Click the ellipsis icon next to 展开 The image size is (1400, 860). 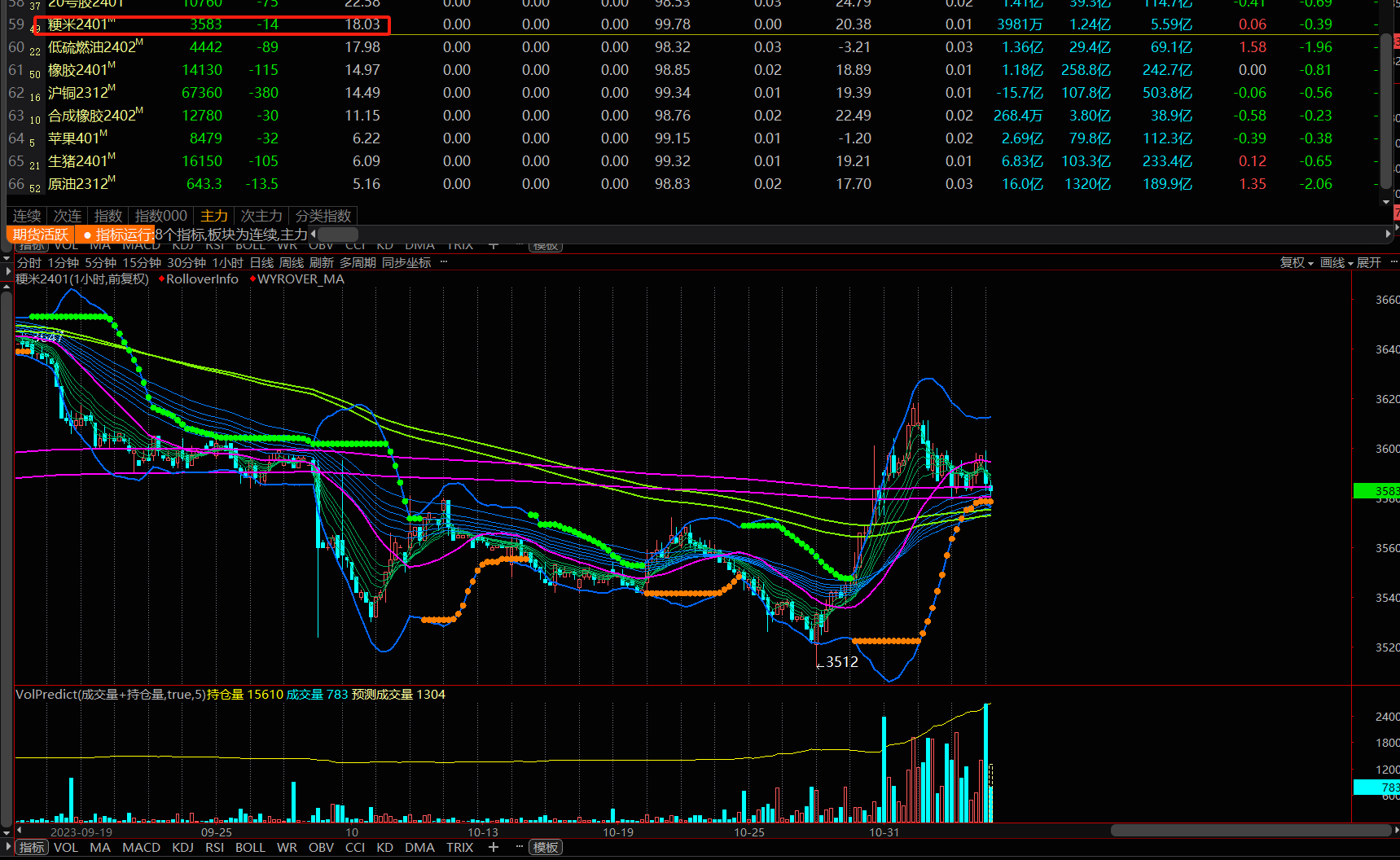pyautogui.click(x=1393, y=262)
